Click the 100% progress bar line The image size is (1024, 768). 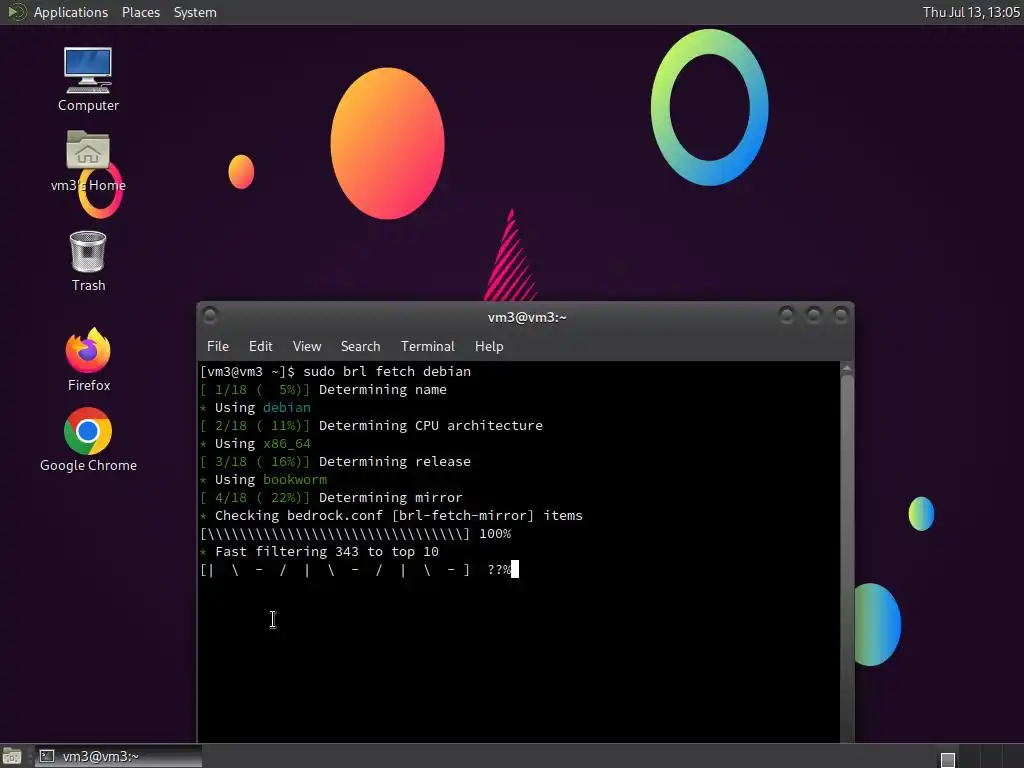pyautogui.click(x=356, y=534)
